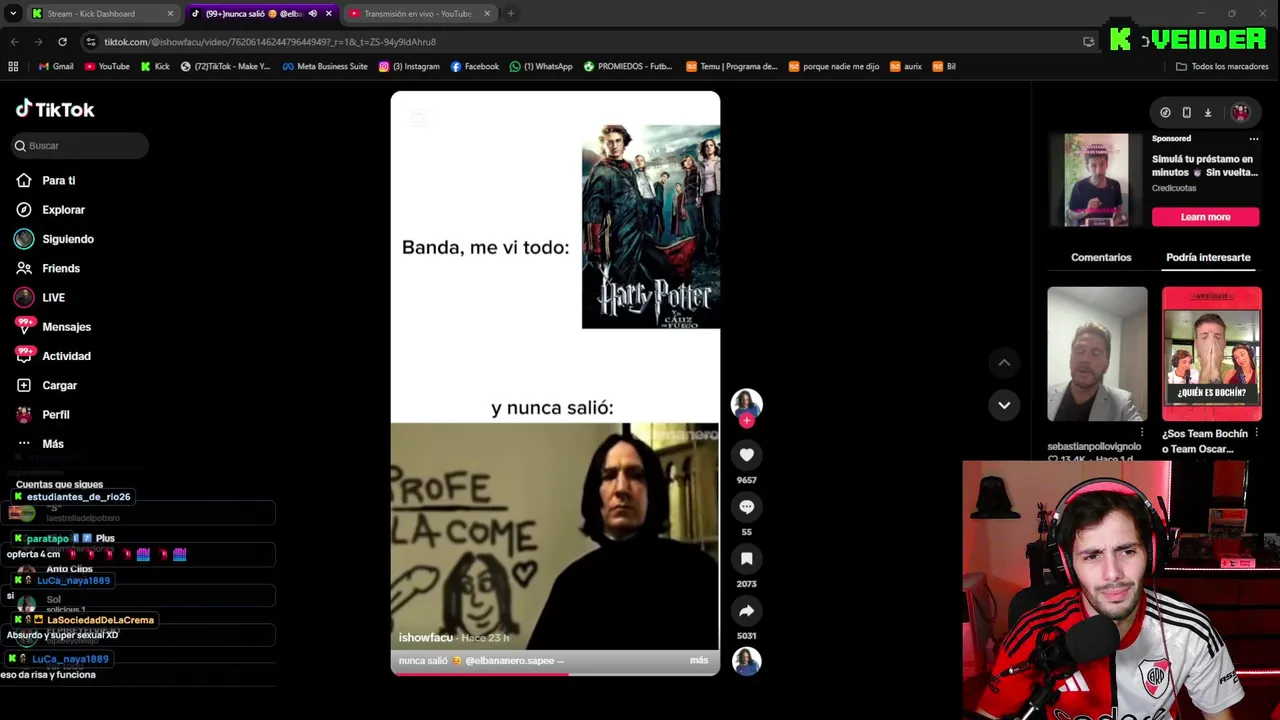This screenshot has width=1280, height=720.
Task: Save video with the bookmark icon
Action: (x=746, y=559)
